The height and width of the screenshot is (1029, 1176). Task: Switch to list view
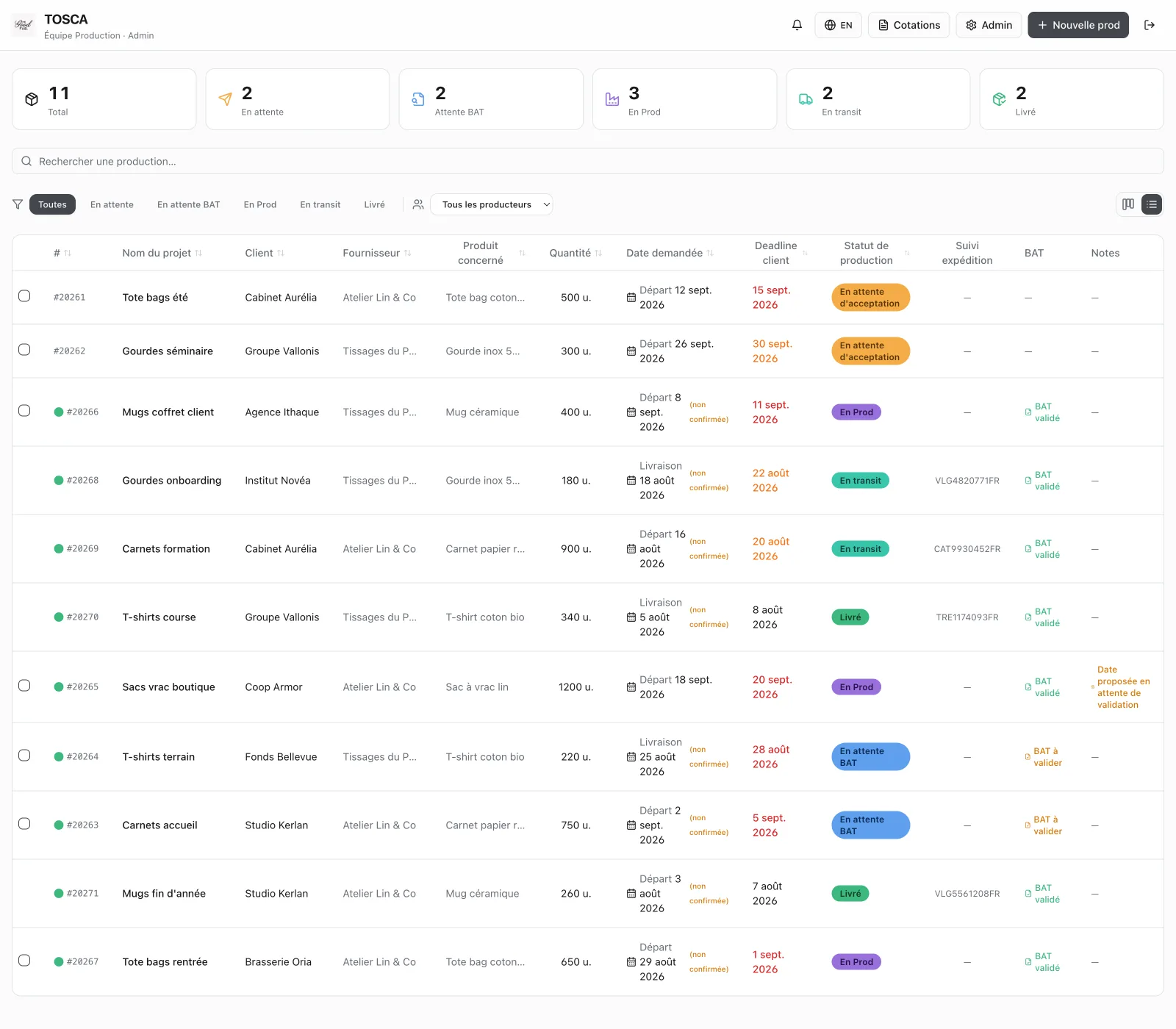pos(1152,204)
